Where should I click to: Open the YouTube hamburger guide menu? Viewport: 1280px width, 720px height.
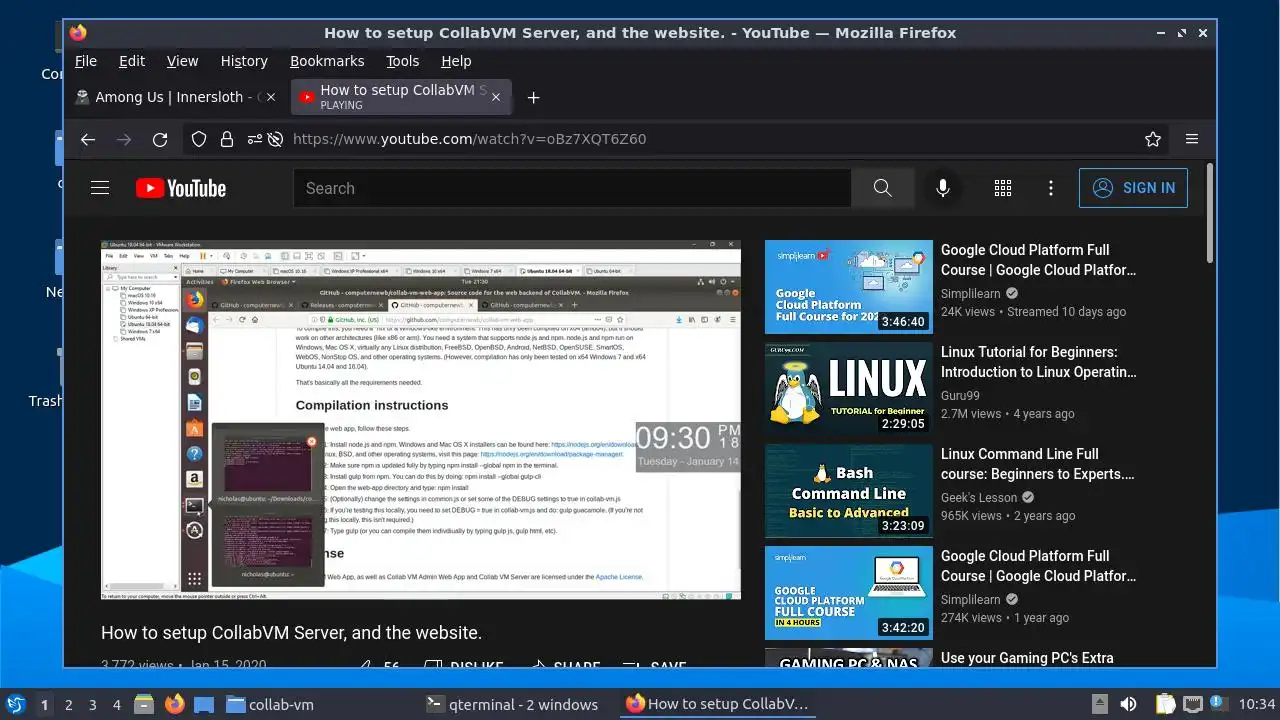click(100, 188)
